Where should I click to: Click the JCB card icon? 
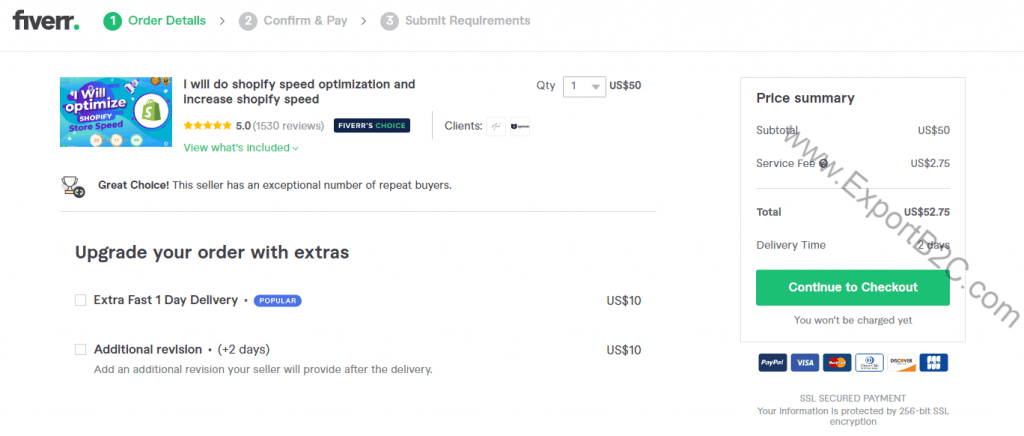(x=933, y=363)
